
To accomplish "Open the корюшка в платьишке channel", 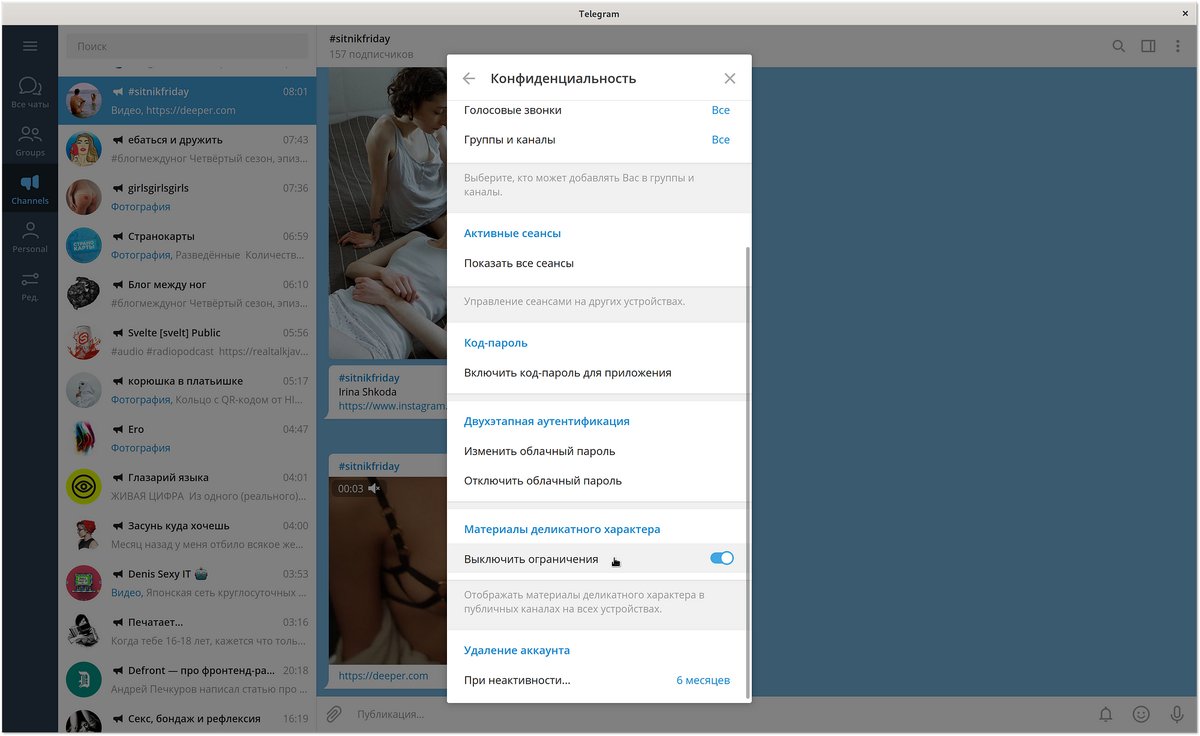I will click(x=187, y=390).
